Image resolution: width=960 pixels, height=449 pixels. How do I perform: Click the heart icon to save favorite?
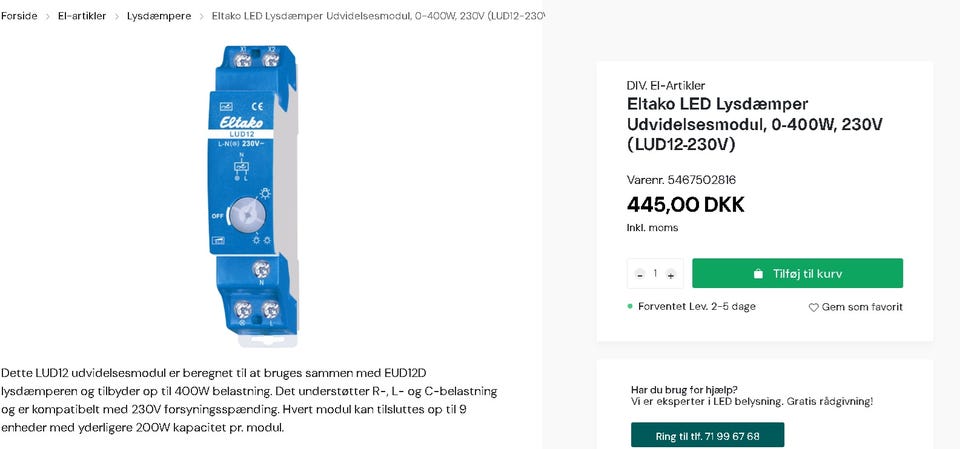pyautogui.click(x=814, y=308)
